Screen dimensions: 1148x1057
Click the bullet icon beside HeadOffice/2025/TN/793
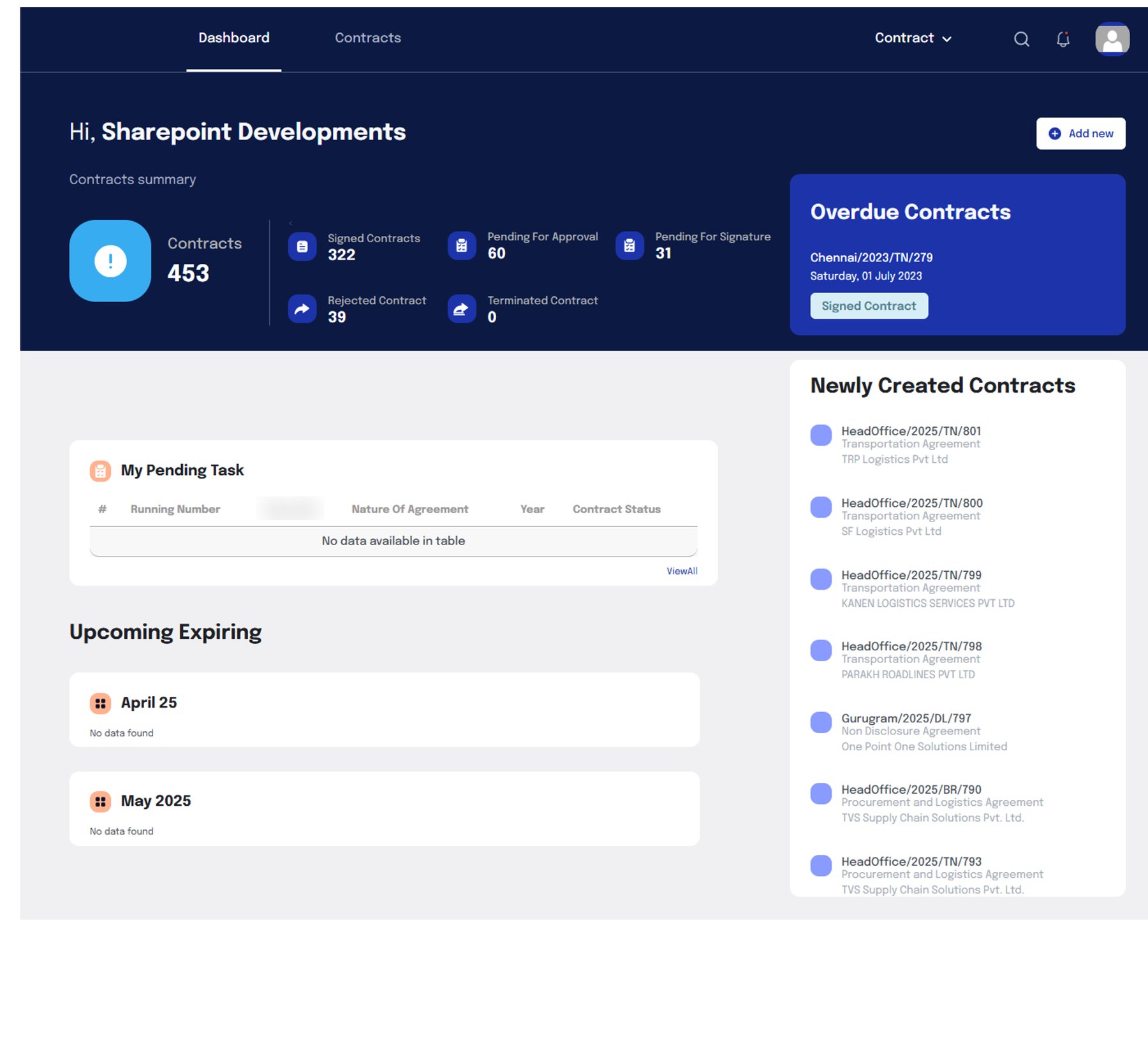pyautogui.click(x=821, y=866)
